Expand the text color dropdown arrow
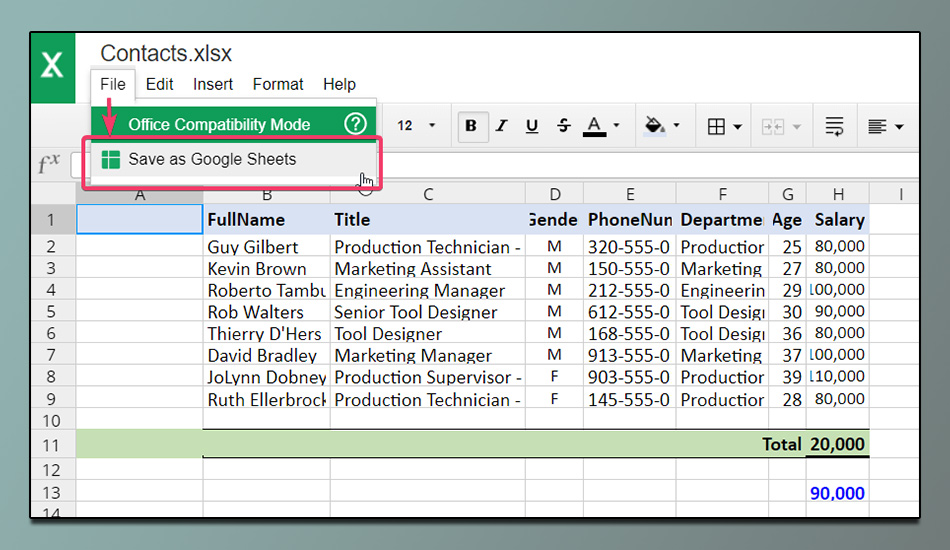The image size is (950, 550). point(616,125)
